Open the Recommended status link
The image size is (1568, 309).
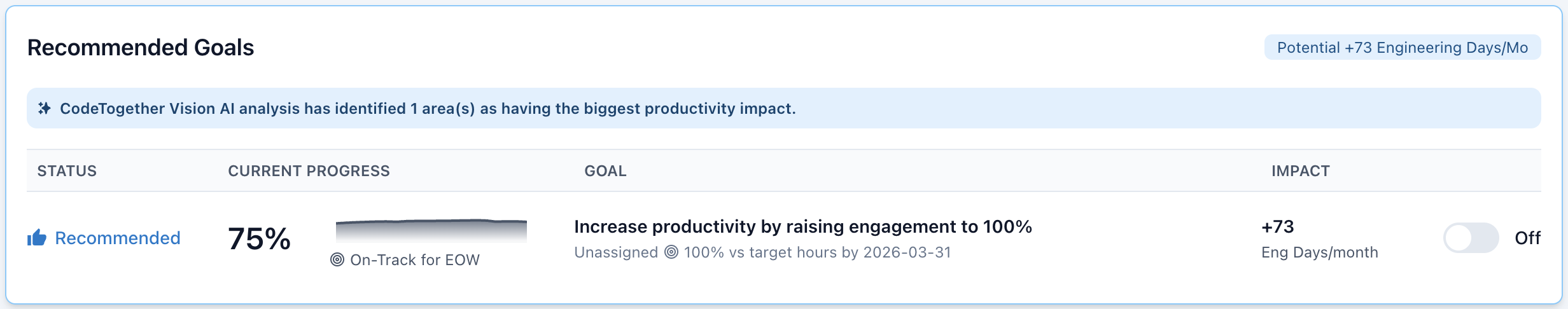(x=118, y=238)
